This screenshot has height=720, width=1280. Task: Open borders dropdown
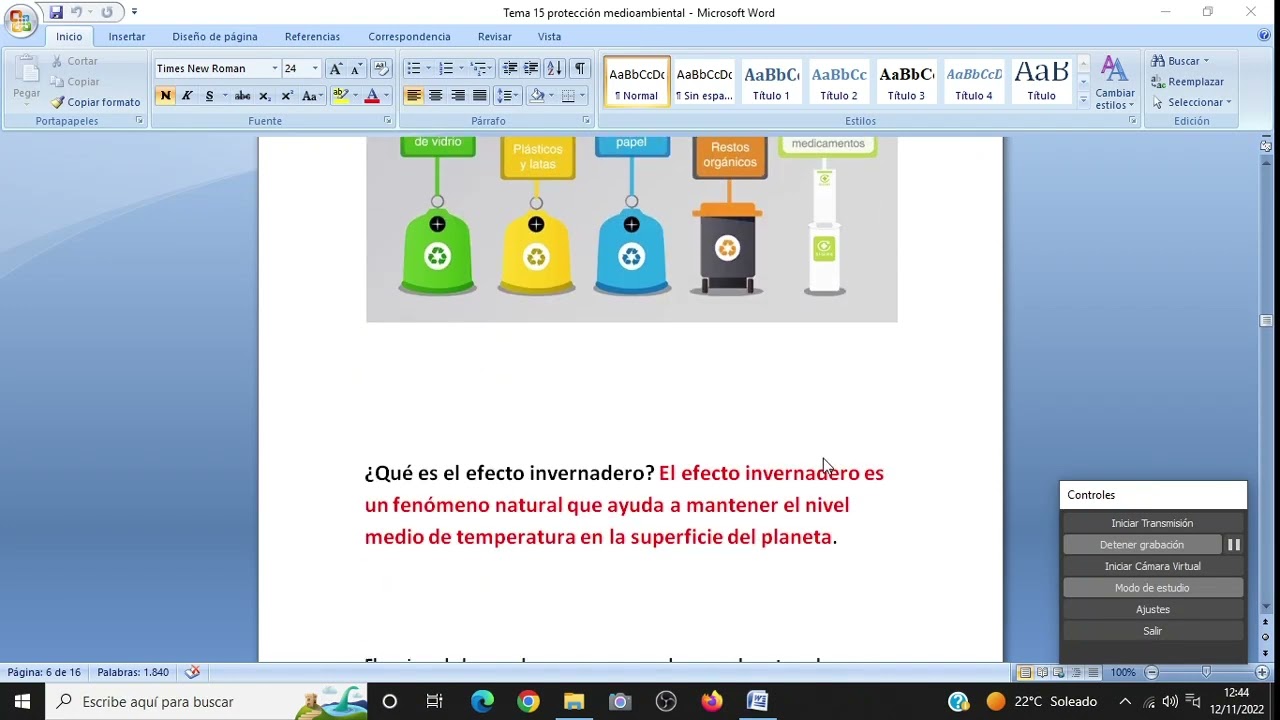click(x=581, y=96)
